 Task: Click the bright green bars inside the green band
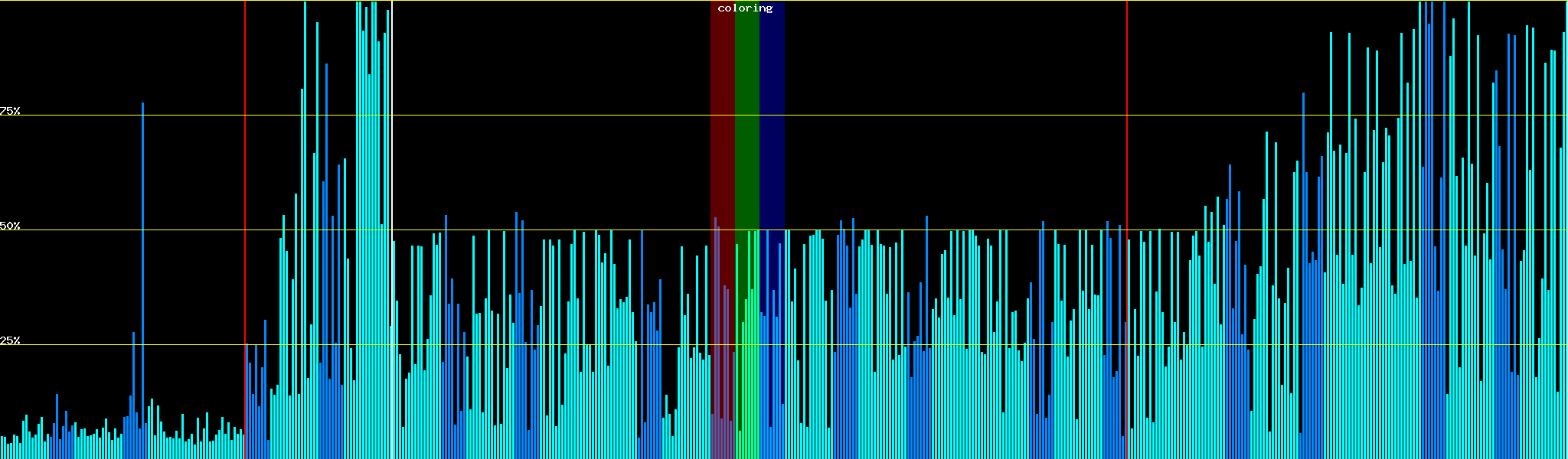pyautogui.click(x=746, y=382)
